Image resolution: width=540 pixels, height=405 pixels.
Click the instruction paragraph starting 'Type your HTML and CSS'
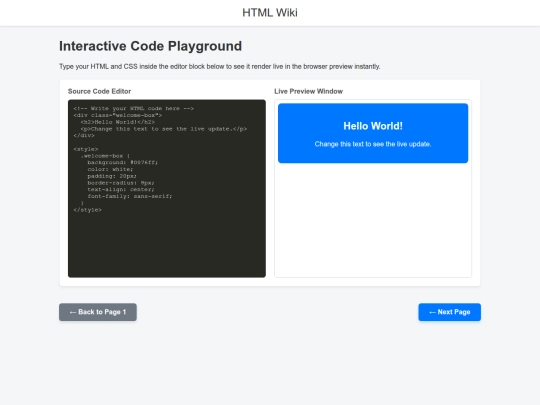click(x=220, y=66)
